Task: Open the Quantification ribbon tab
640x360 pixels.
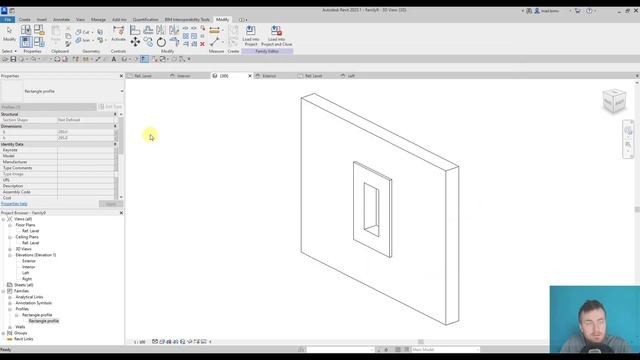Action: pos(145,20)
